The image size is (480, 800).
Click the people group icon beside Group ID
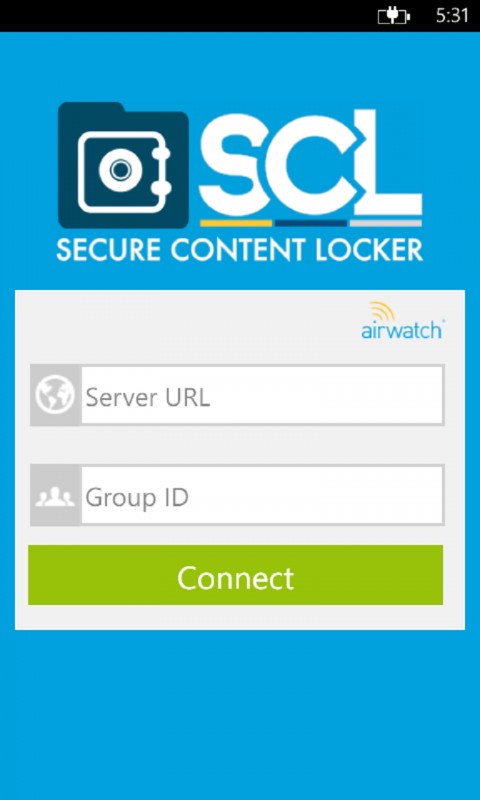click(x=55, y=497)
